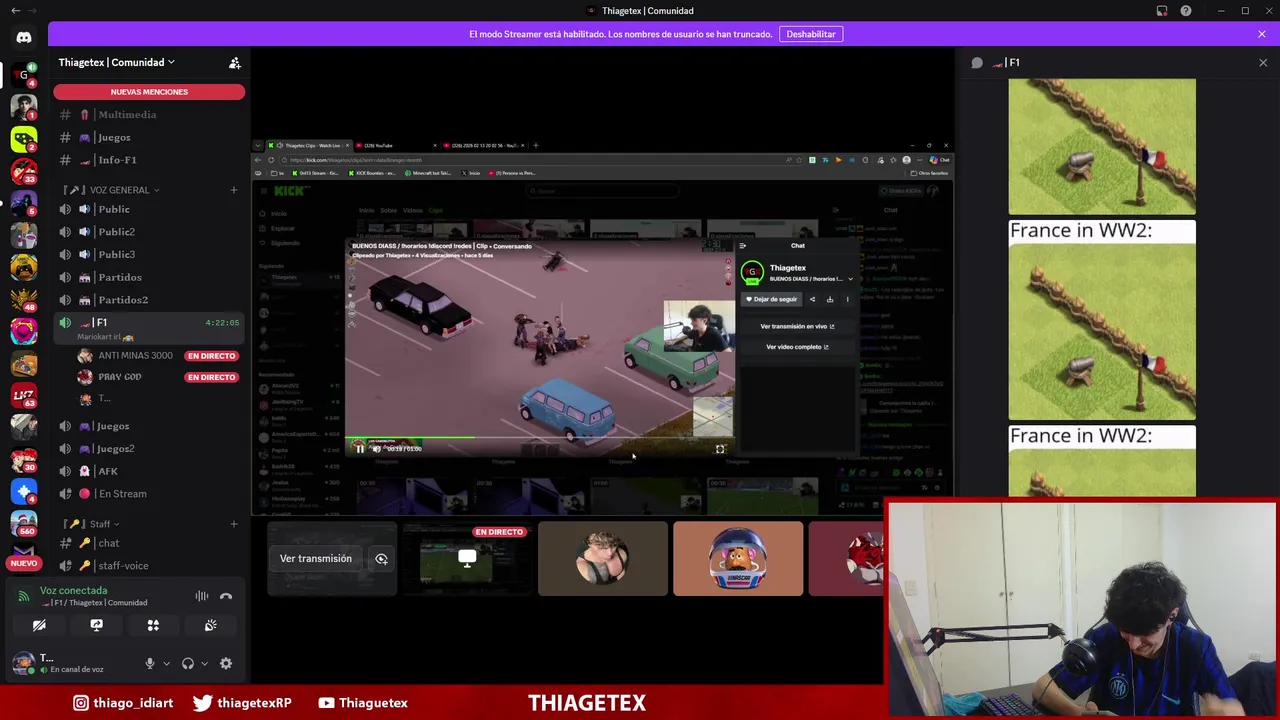Click the green voice connection signal icon
The image size is (1280, 720).
click(23, 596)
